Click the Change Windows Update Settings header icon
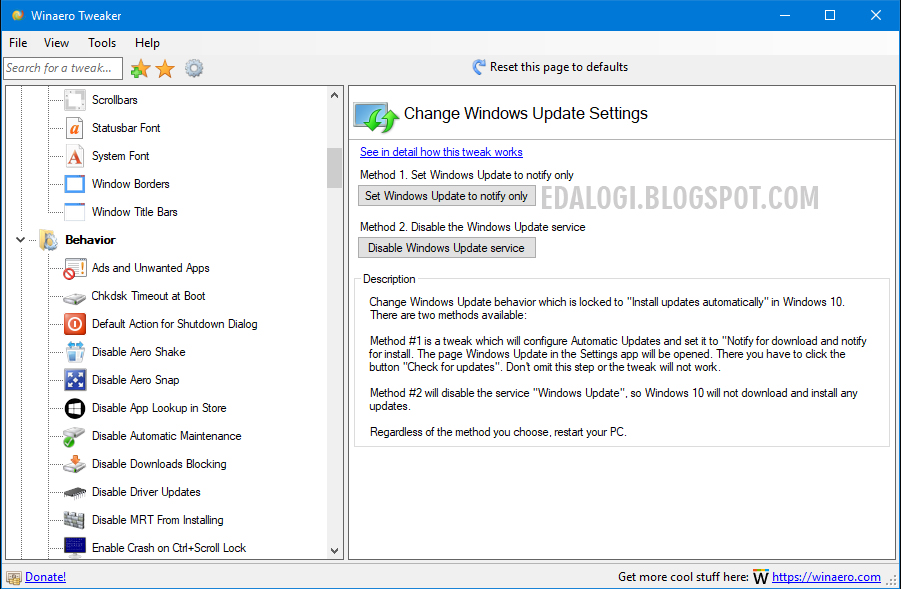The height and width of the screenshot is (589, 901). (x=376, y=117)
